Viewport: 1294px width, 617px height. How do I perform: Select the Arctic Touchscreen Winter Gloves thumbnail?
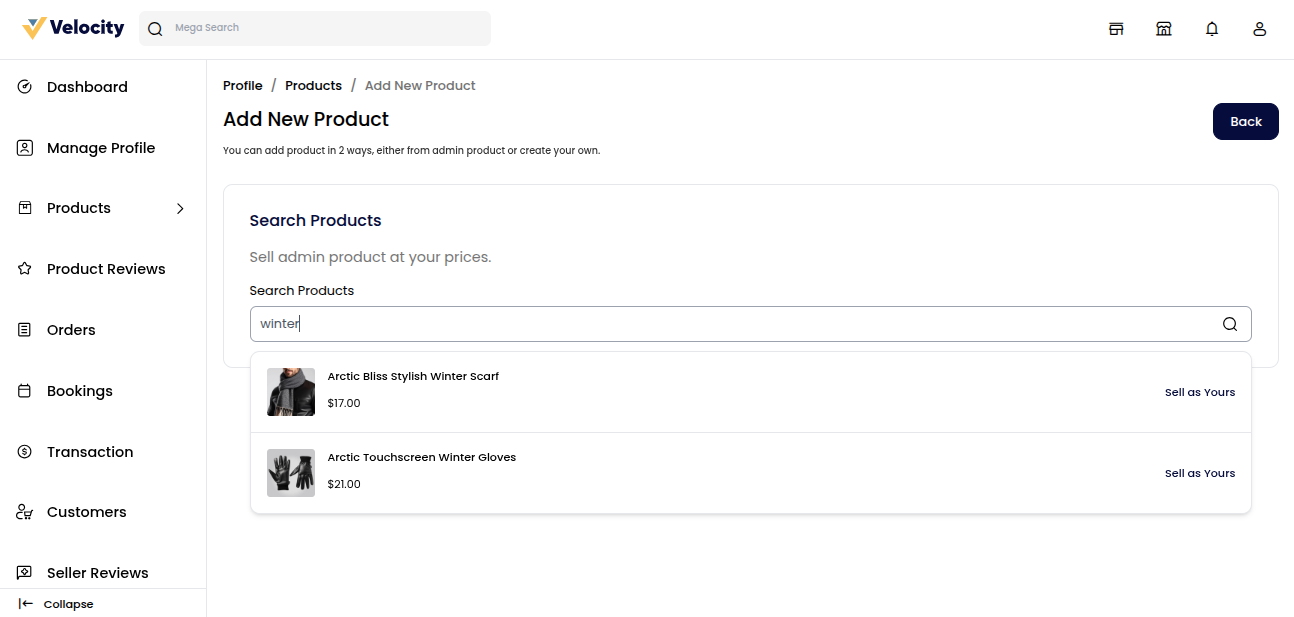(291, 473)
